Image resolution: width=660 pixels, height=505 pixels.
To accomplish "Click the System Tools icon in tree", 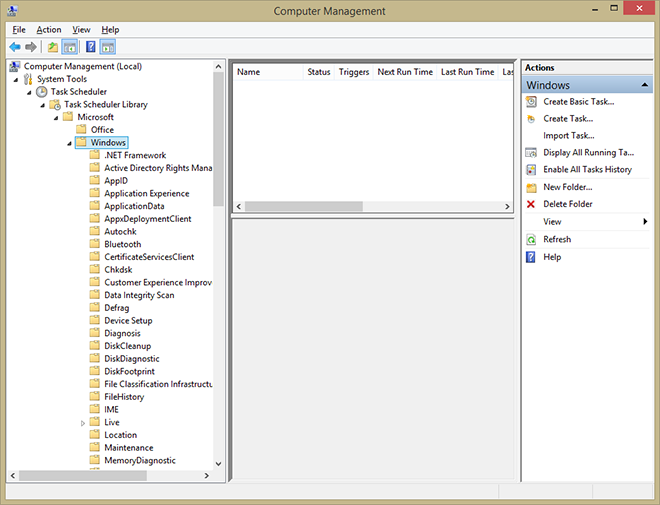I will click(x=28, y=79).
